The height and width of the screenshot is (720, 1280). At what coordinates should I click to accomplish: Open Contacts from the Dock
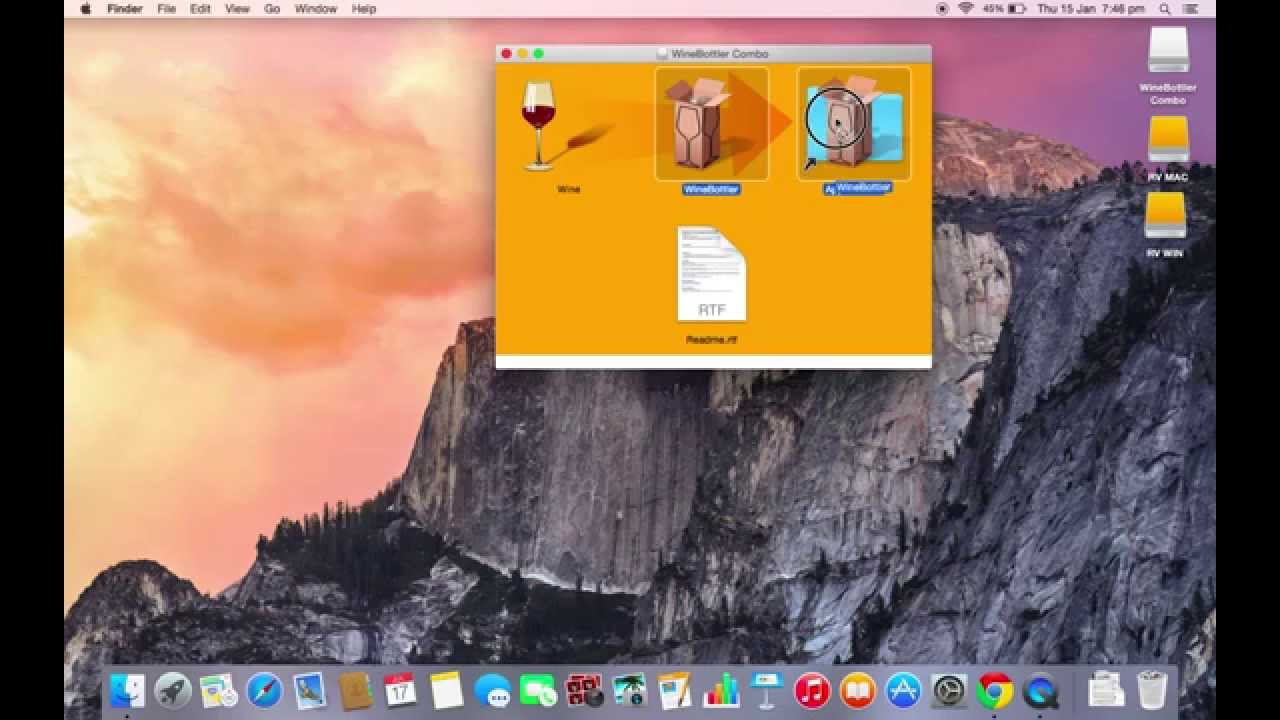tap(355, 691)
